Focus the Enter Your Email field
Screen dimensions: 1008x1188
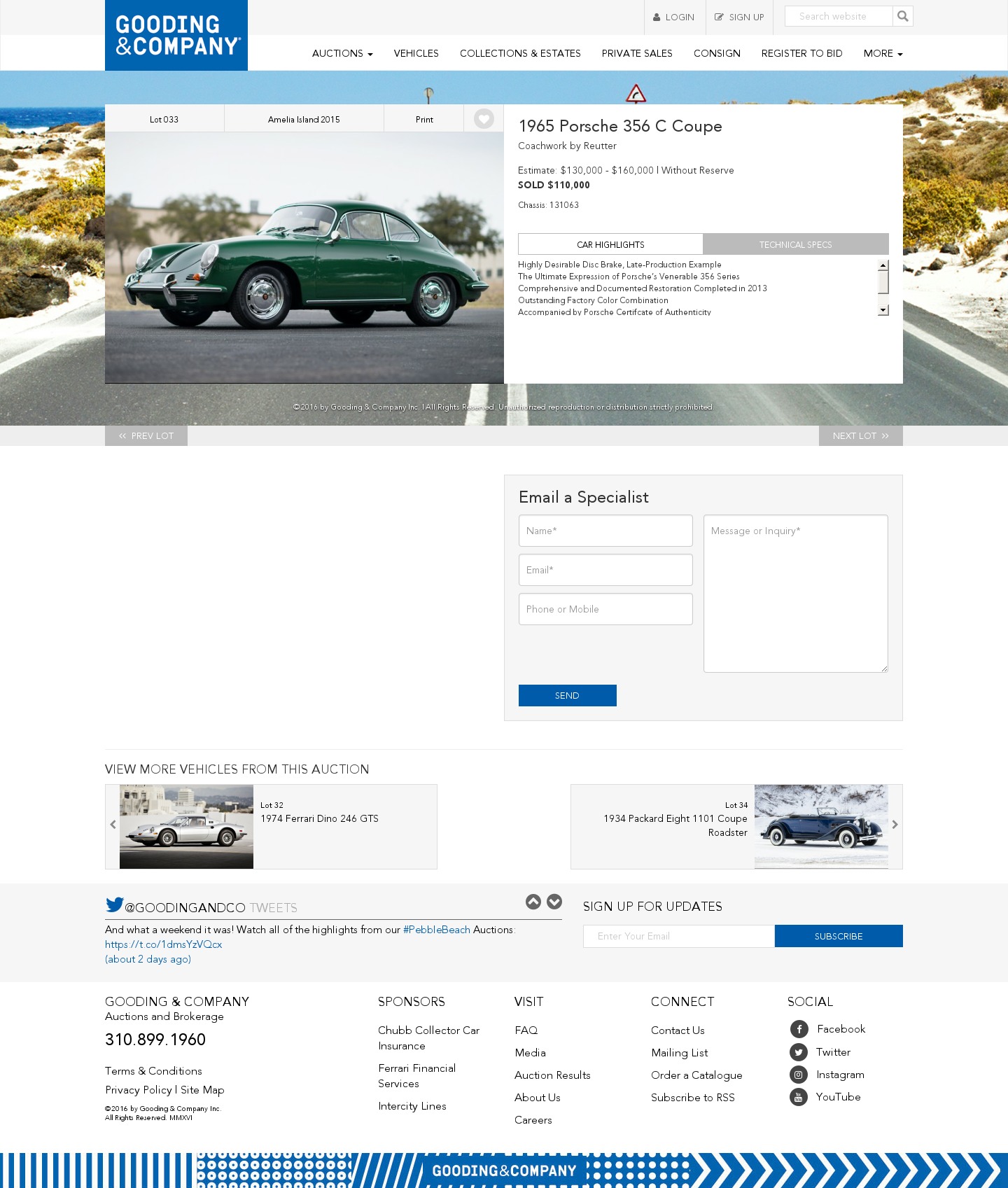tap(679, 936)
